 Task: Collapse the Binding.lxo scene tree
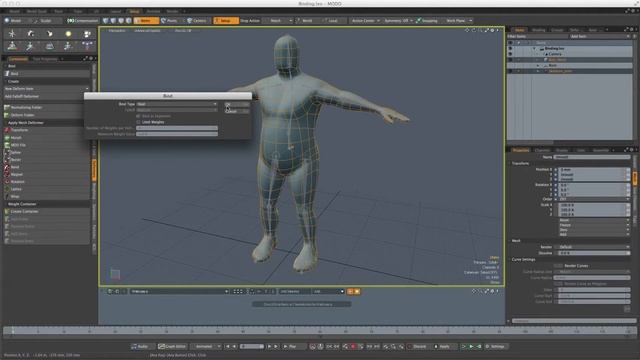tap(534, 49)
